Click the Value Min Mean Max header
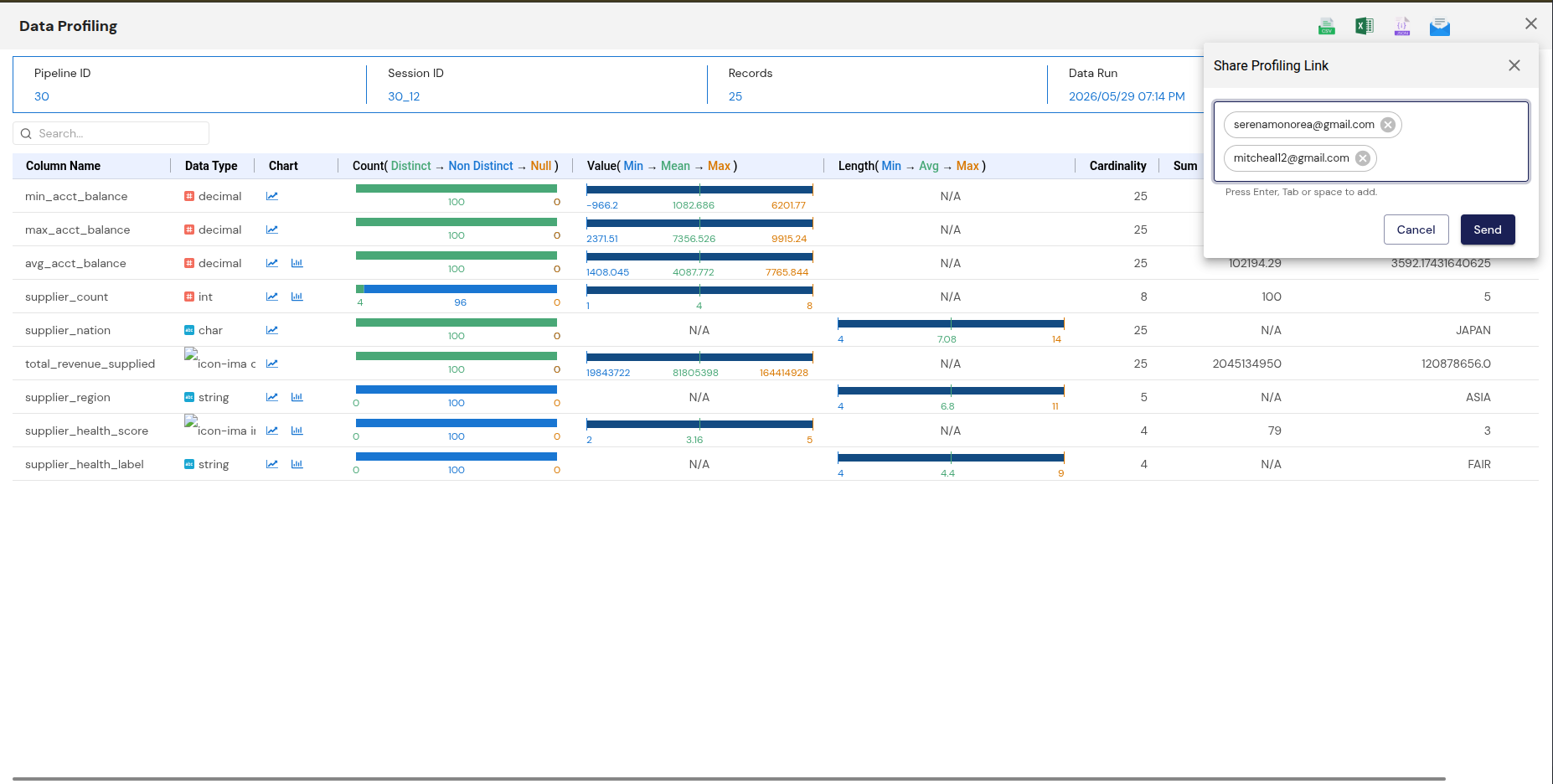Viewport: 1553px width, 784px height. point(662,166)
